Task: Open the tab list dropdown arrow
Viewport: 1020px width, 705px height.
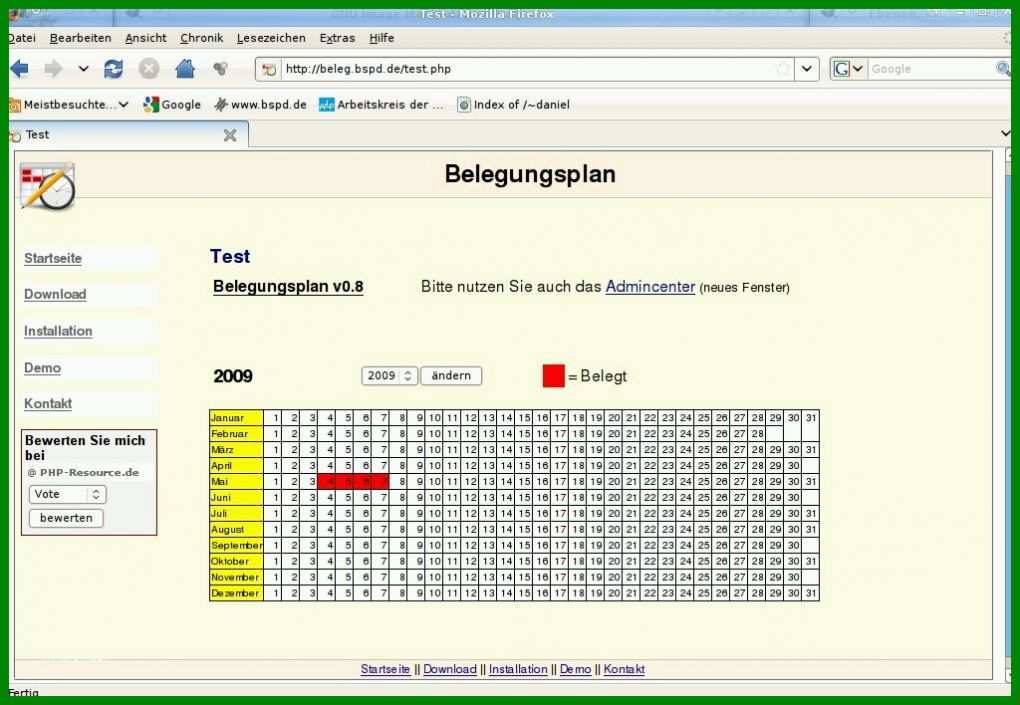Action: (x=1005, y=133)
